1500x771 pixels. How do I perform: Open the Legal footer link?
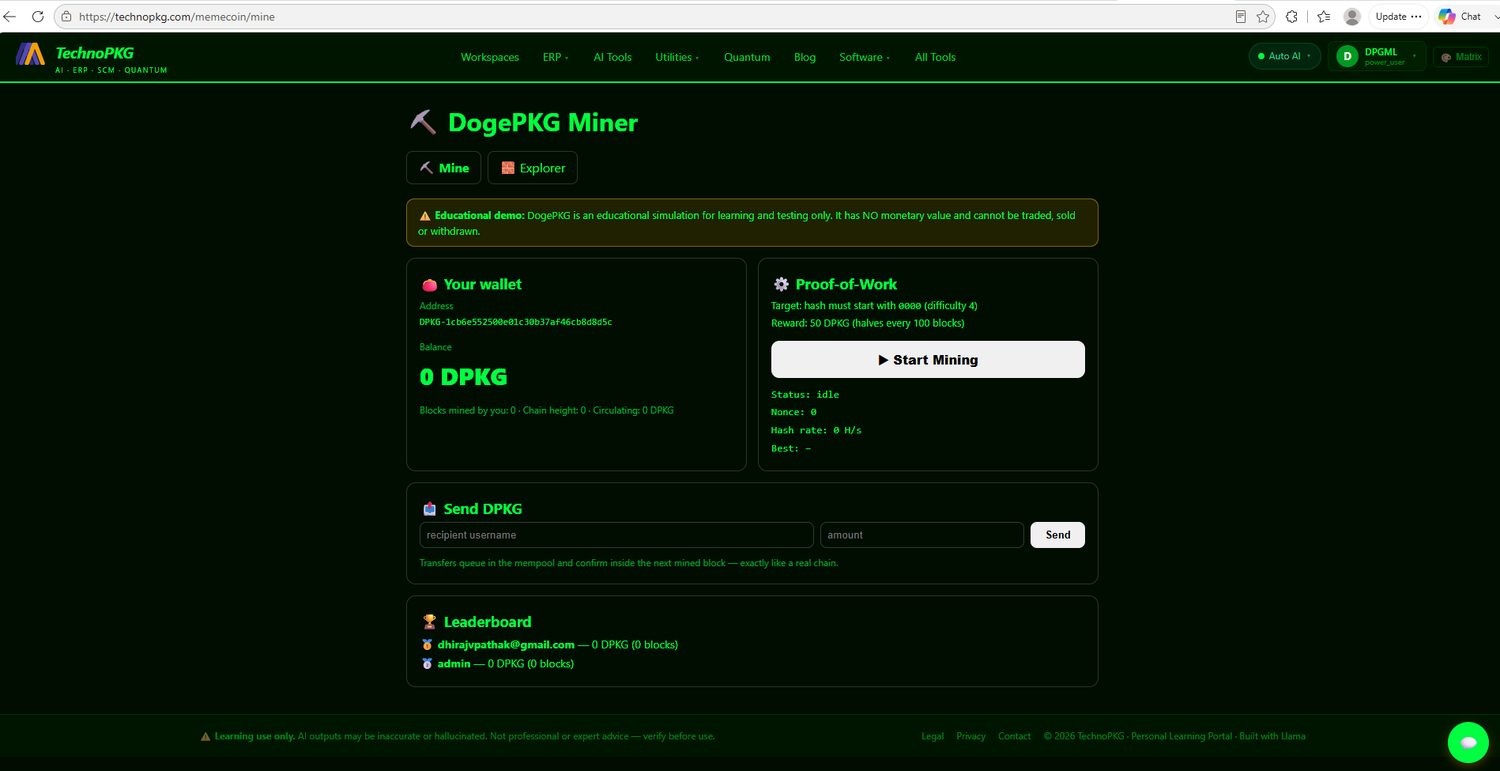933,737
